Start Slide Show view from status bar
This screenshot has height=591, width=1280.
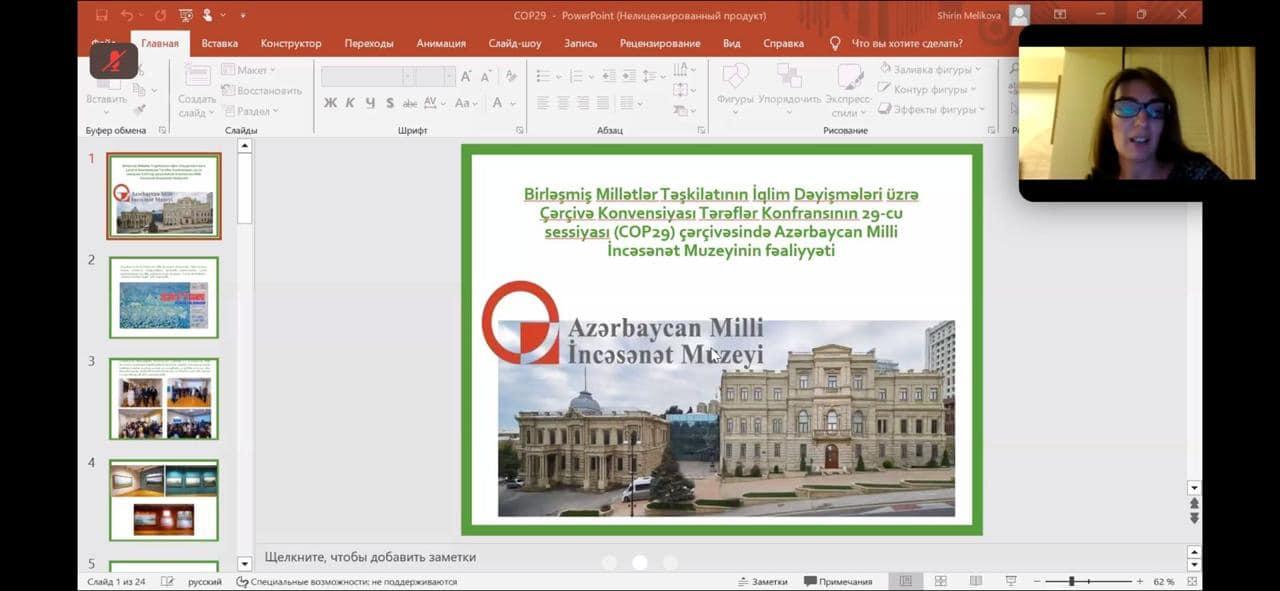click(1011, 581)
